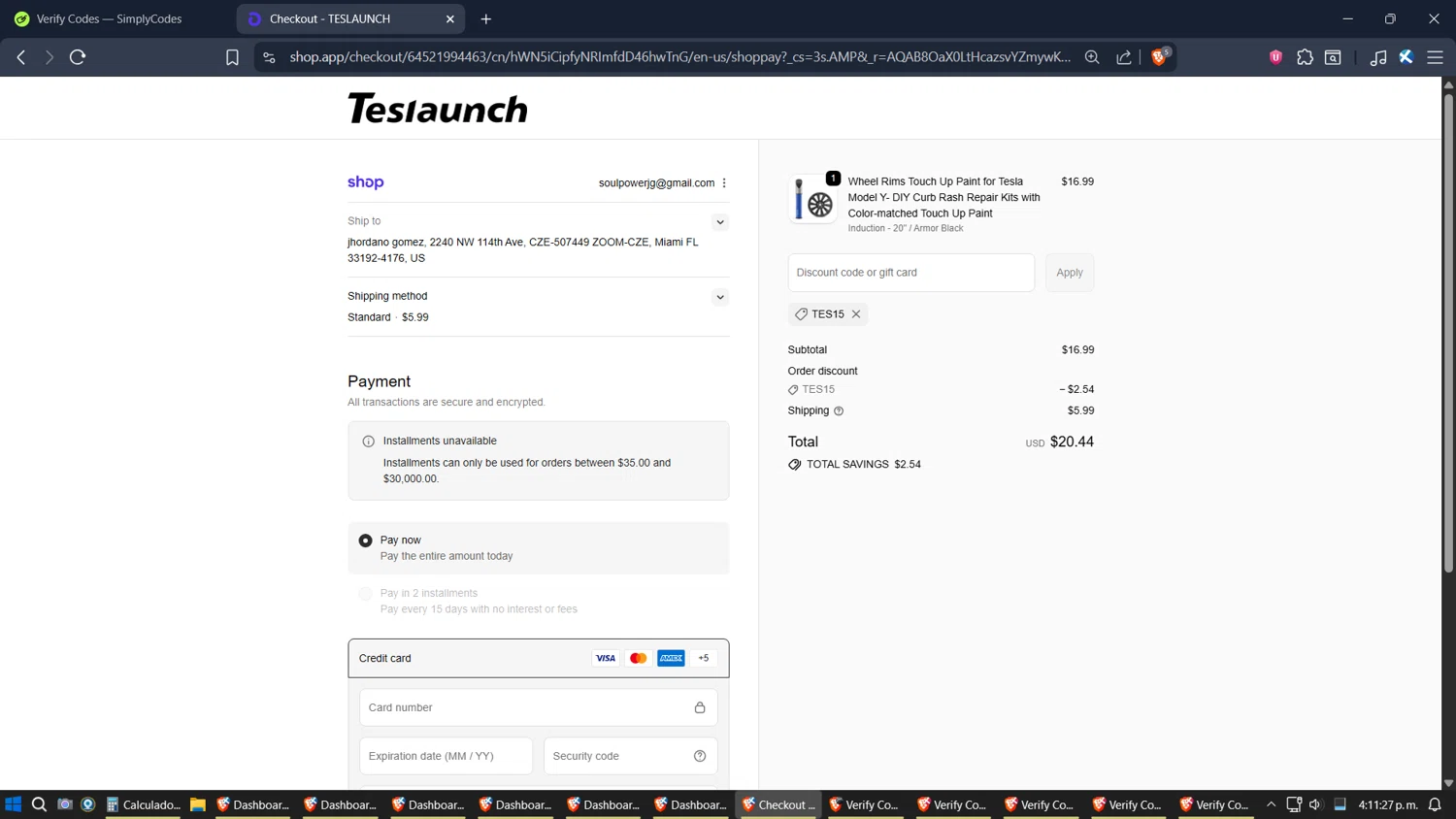Open Checkout window in taskbar
The image size is (1456, 819).
pos(779,804)
